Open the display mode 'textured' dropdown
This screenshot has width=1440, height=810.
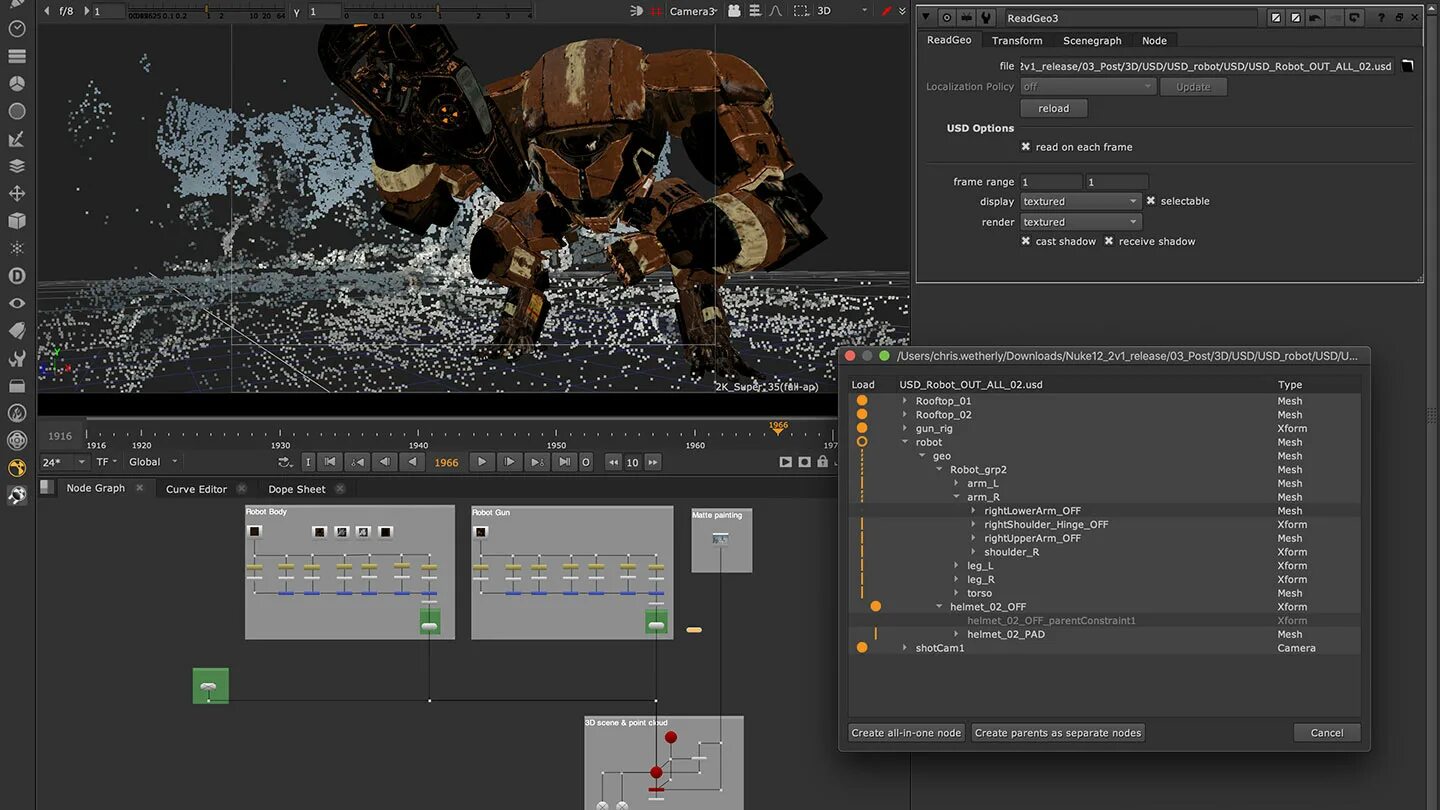pos(1080,201)
